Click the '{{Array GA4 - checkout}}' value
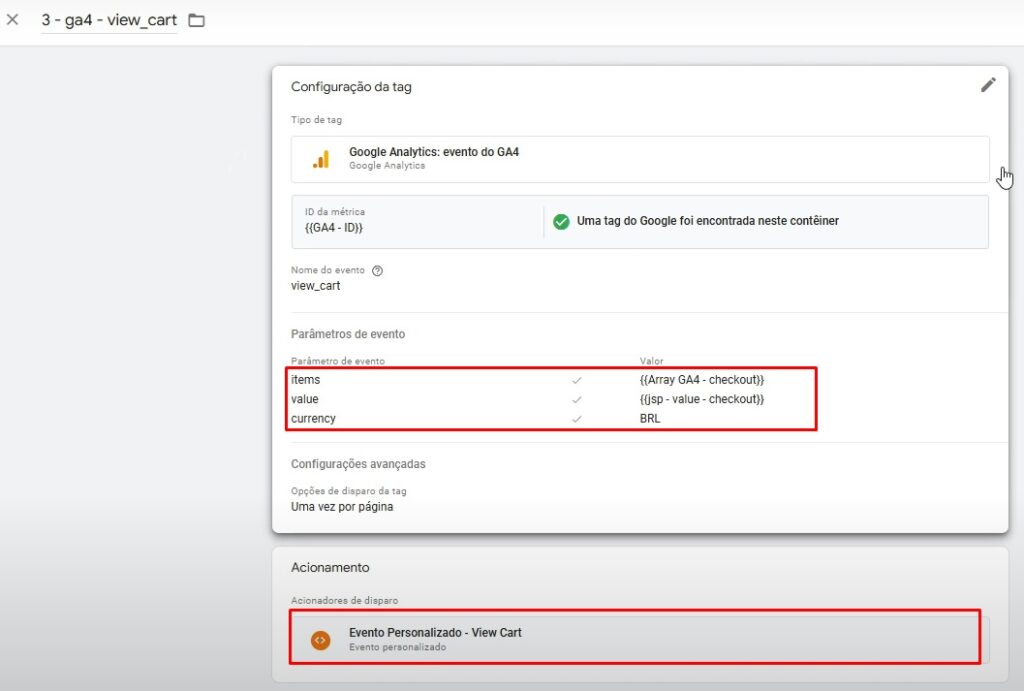This screenshot has height=691, width=1024. pos(702,379)
